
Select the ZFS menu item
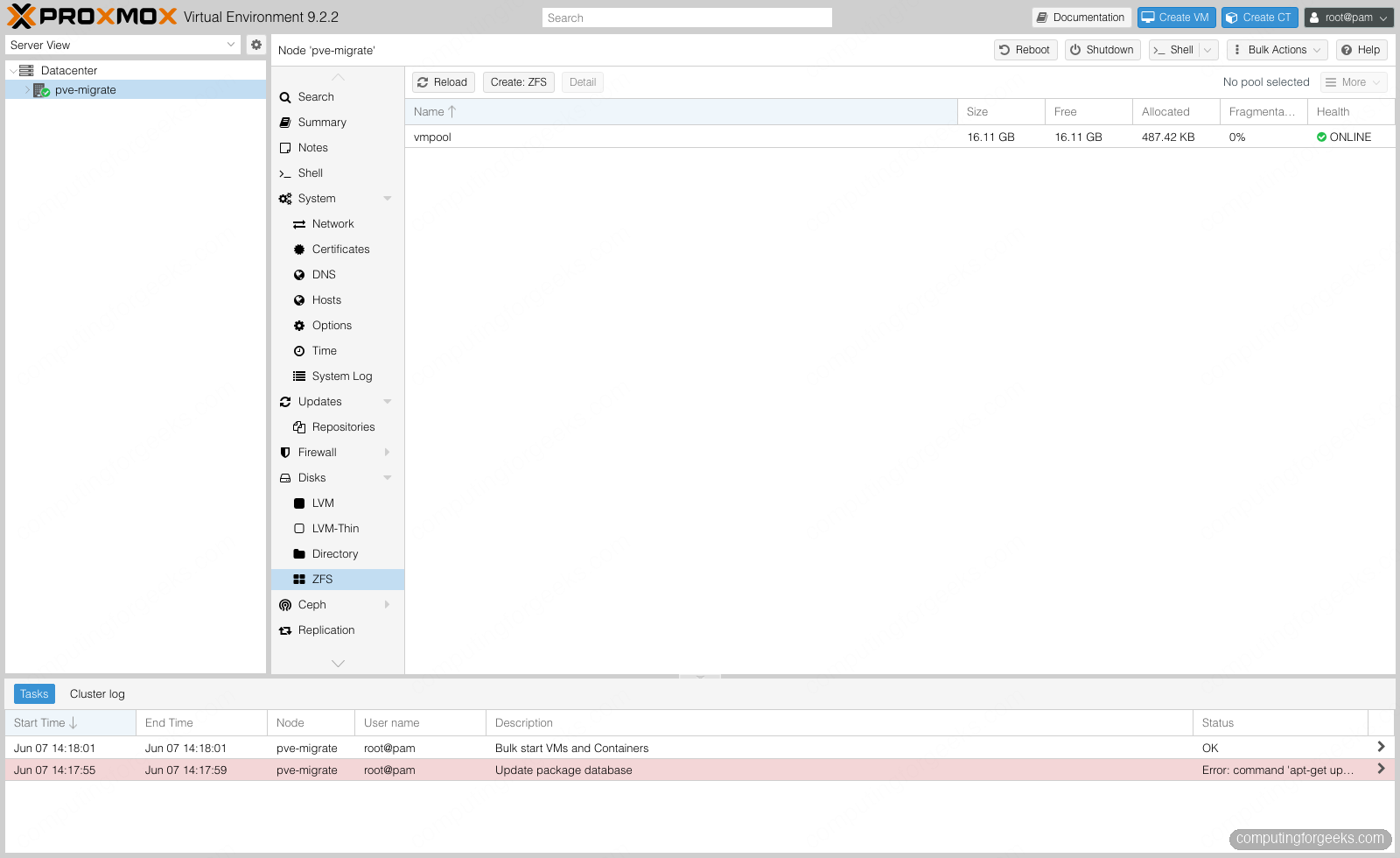(x=338, y=580)
